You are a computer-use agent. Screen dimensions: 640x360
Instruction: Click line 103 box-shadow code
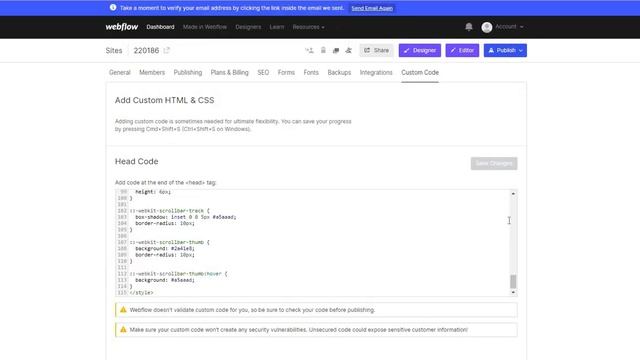point(186,217)
